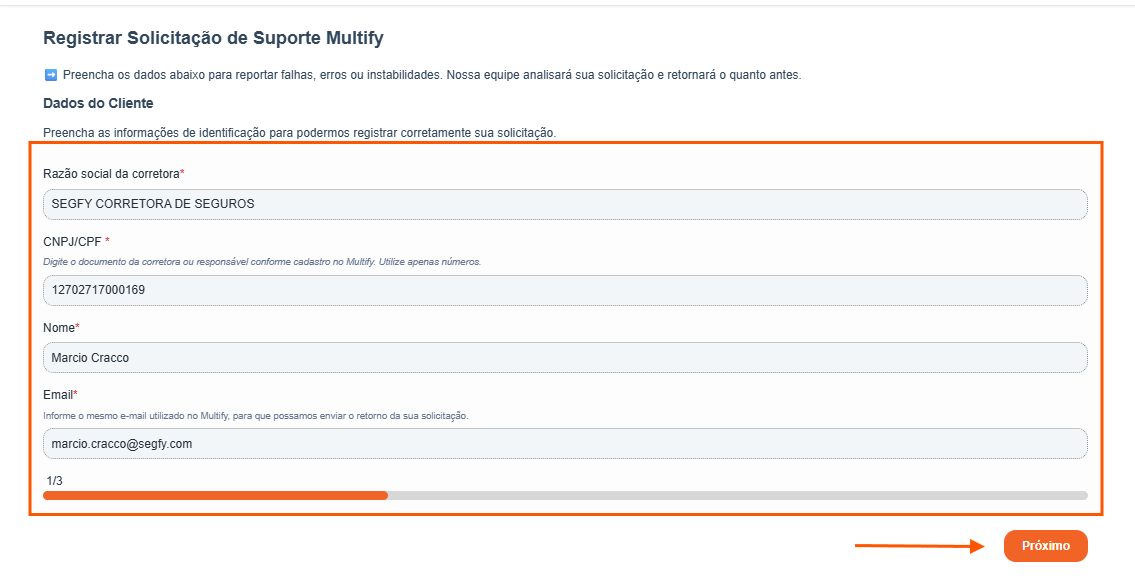The width and height of the screenshot is (1135, 585).
Task: Click the "Razão social da corretora" label
Action: (113, 174)
